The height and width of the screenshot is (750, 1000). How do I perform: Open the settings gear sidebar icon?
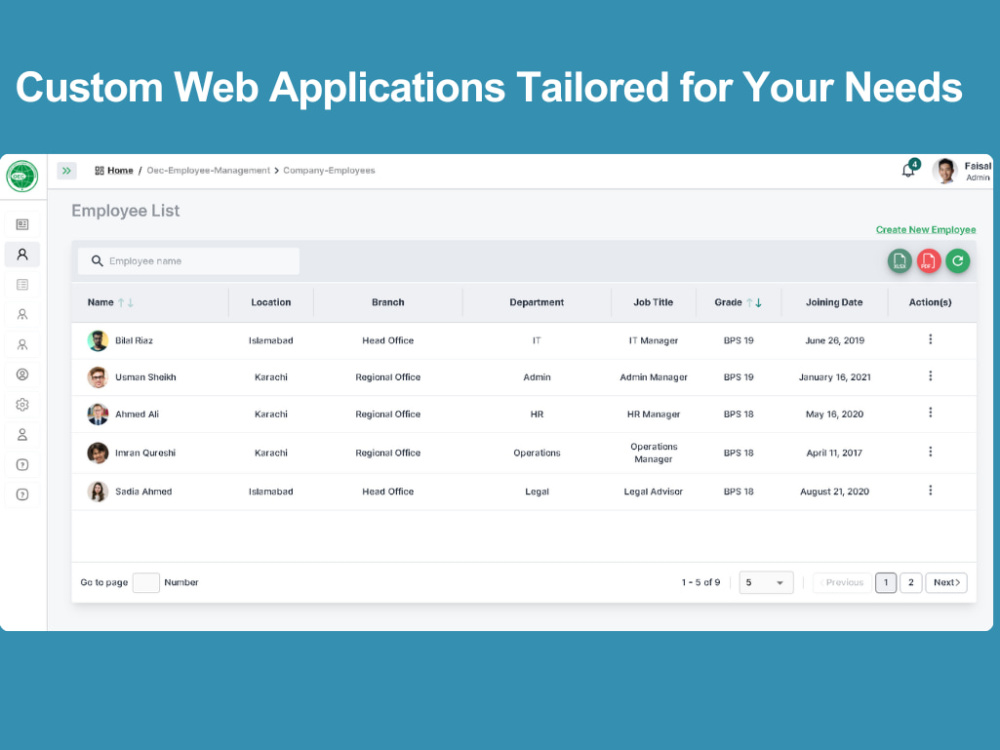click(x=22, y=404)
